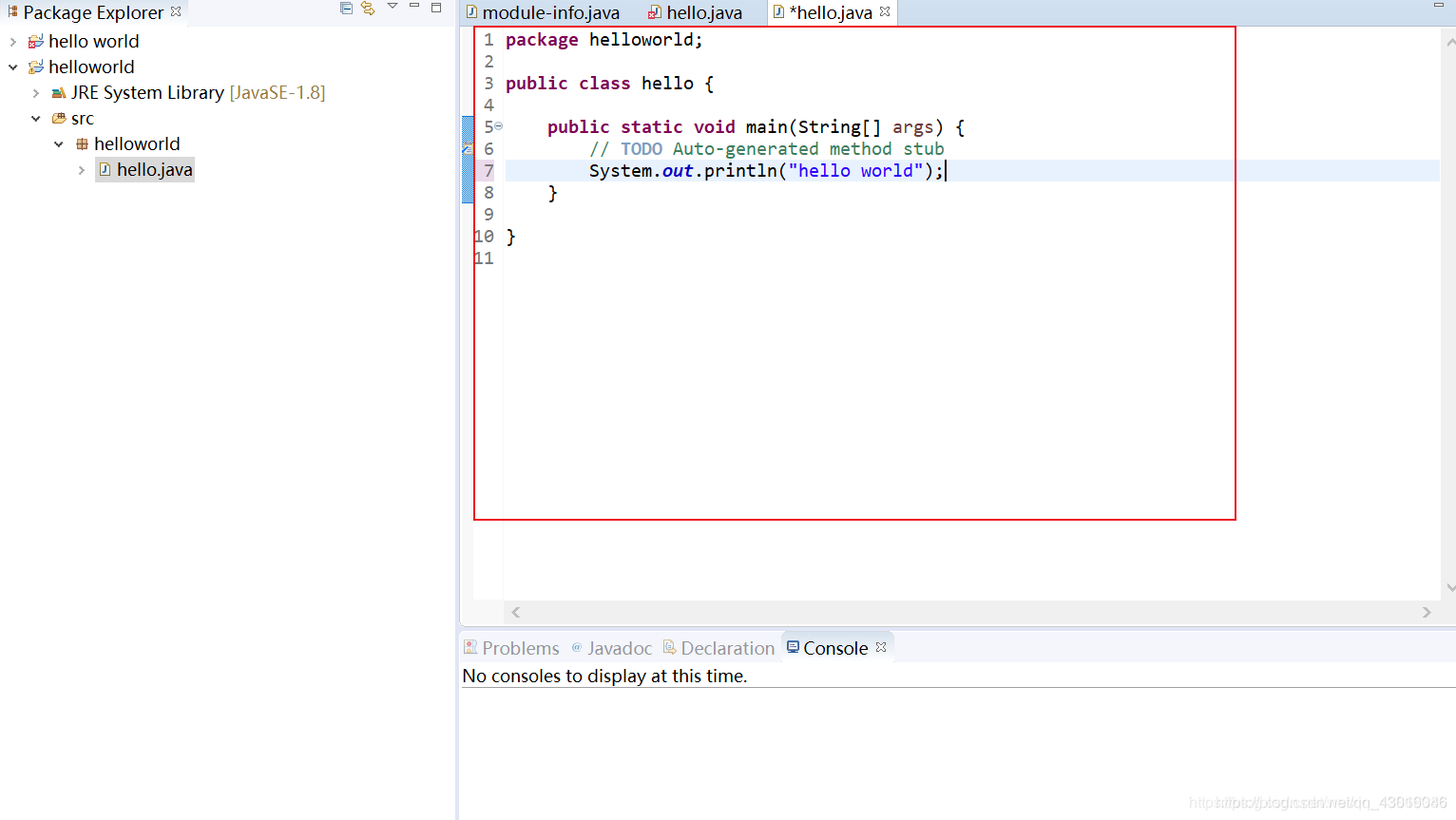Click the src source folder icon

(59, 119)
